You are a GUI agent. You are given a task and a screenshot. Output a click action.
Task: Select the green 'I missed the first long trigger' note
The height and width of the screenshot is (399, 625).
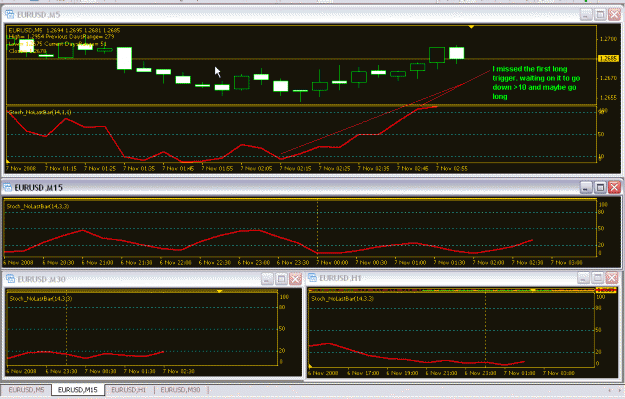(536, 83)
